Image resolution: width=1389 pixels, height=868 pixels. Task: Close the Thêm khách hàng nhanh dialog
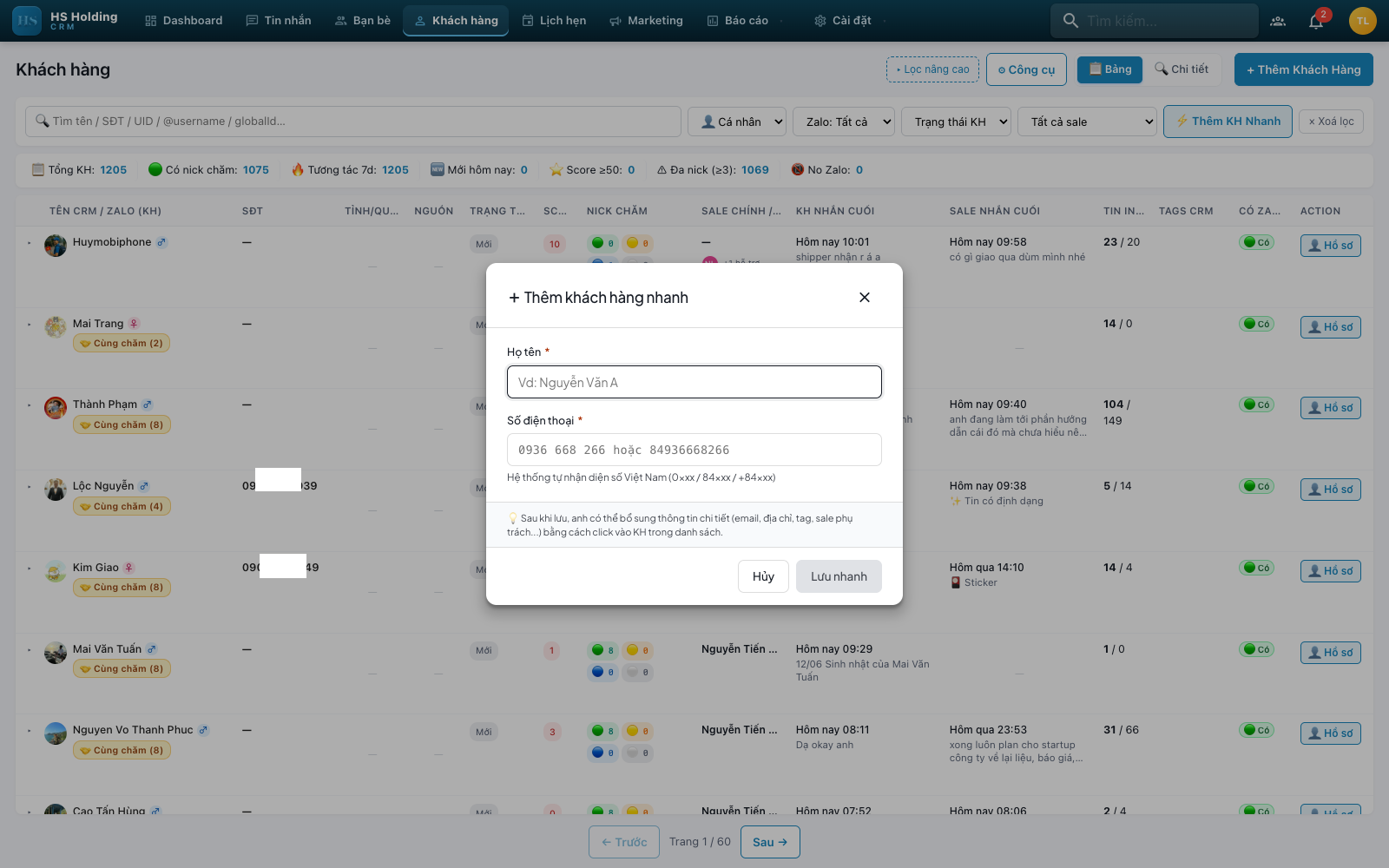pyautogui.click(x=864, y=297)
